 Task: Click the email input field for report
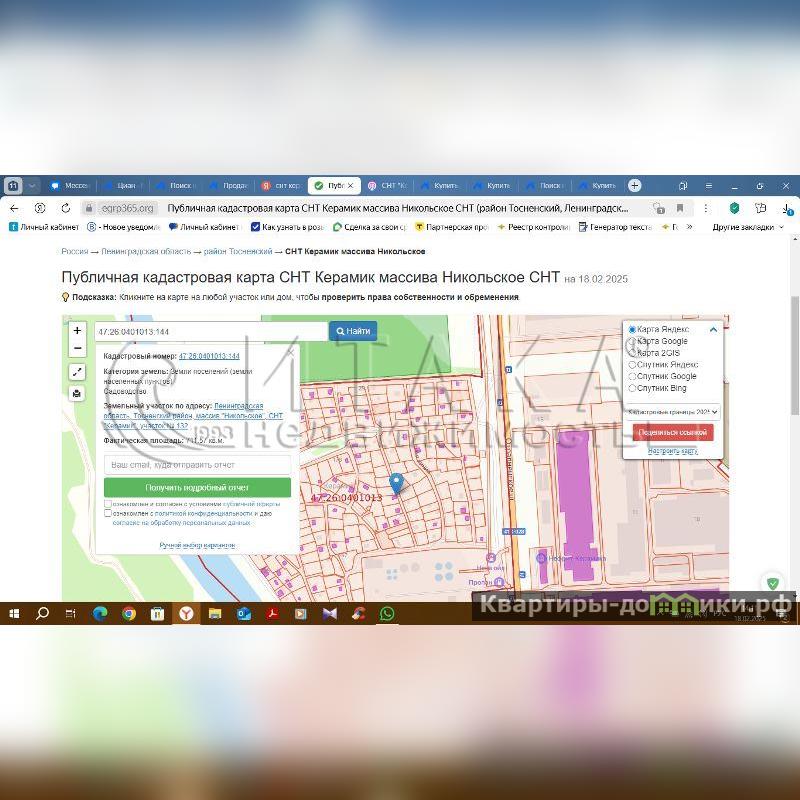197,465
